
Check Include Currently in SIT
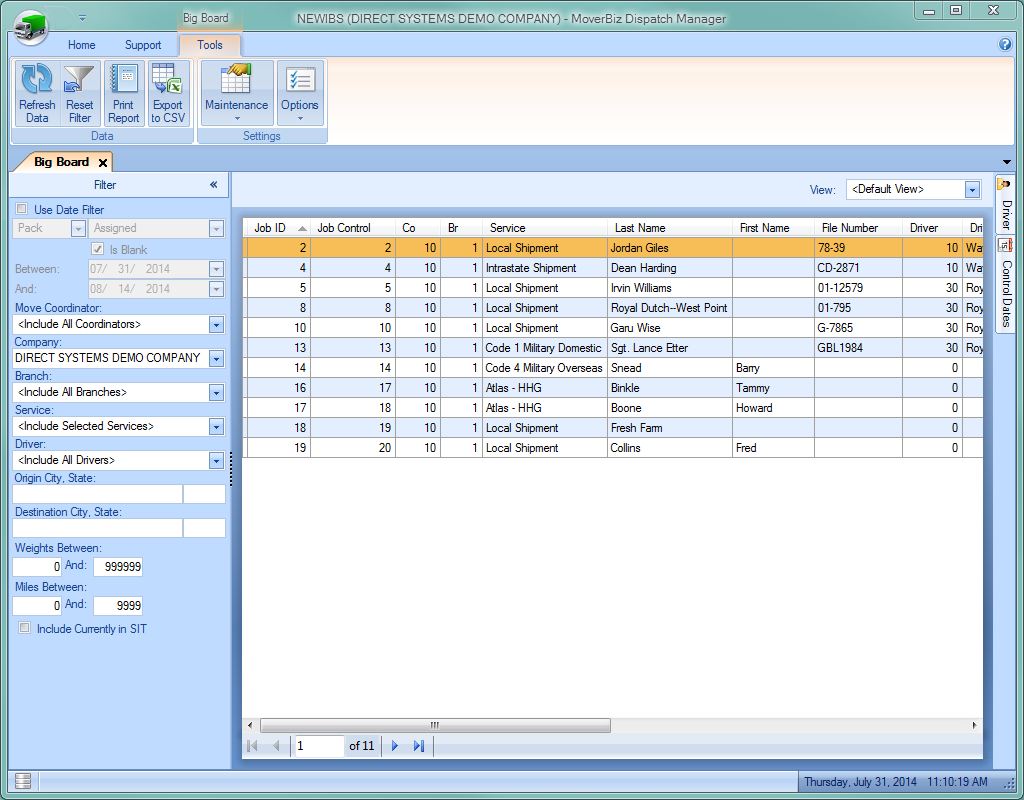coord(25,629)
